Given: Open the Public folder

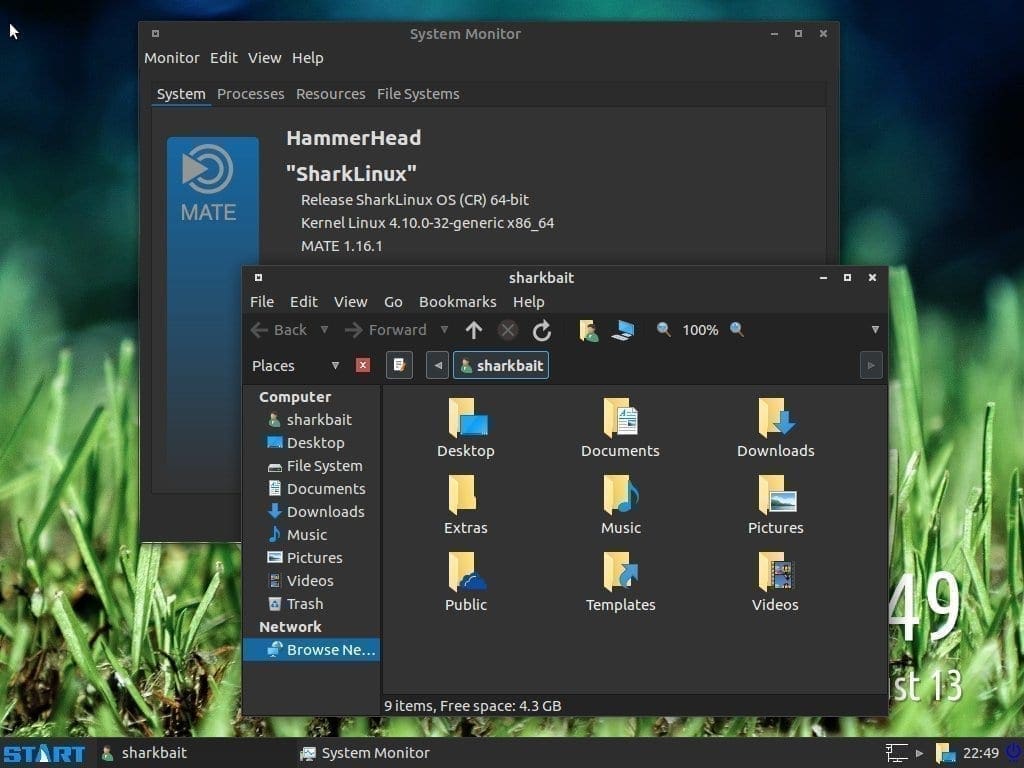Looking at the screenshot, I should coord(466,581).
